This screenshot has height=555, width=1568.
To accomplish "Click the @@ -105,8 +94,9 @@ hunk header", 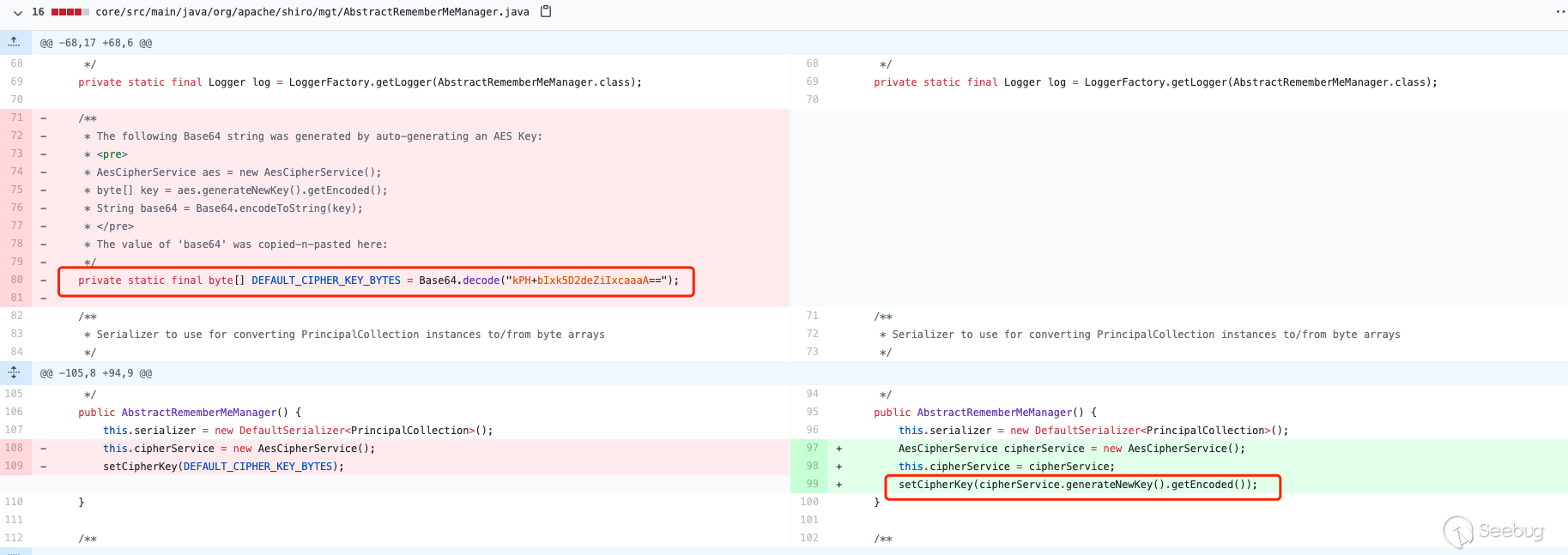I will pyautogui.click(x=96, y=373).
